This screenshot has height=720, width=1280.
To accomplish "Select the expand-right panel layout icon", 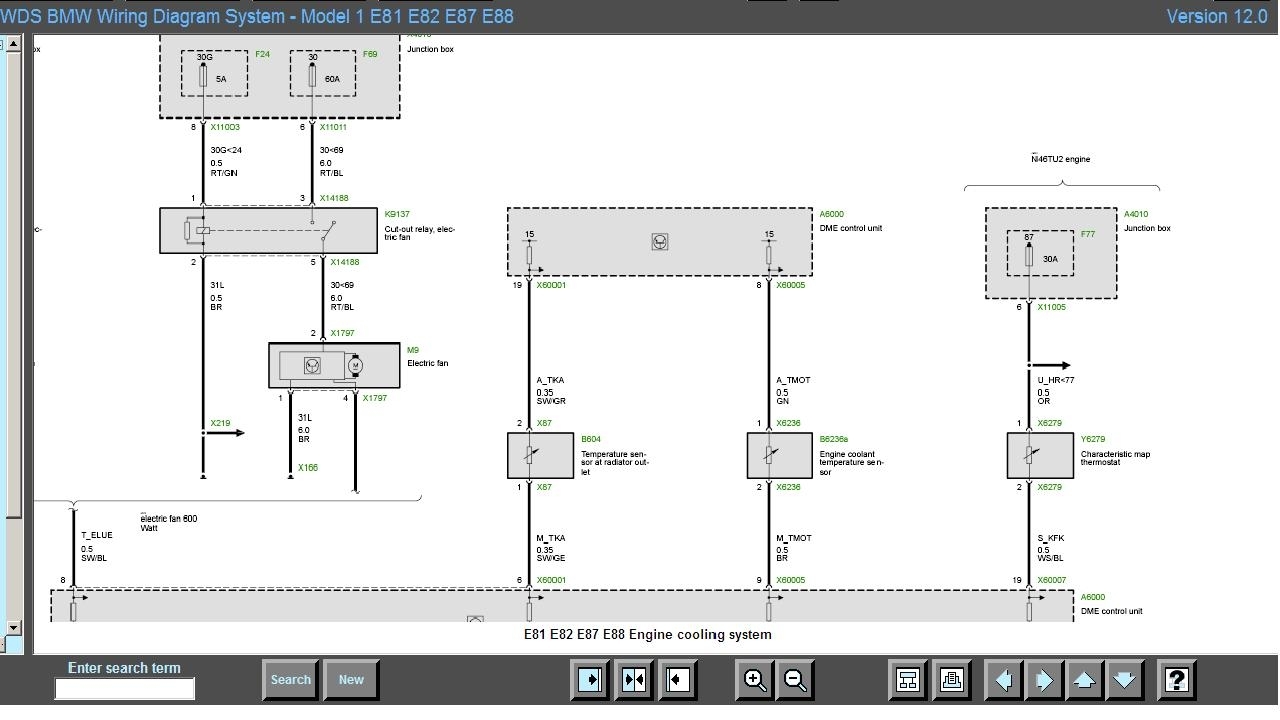I will point(591,680).
